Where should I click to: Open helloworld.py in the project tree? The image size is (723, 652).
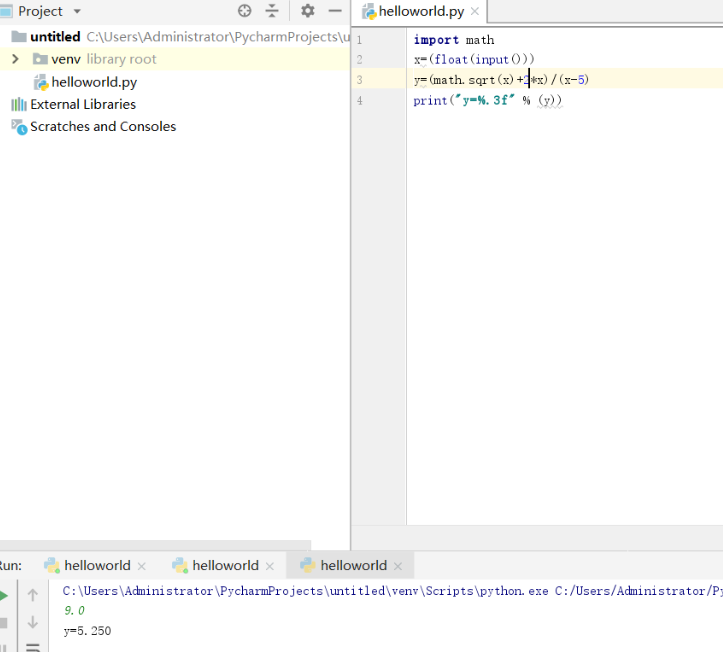(94, 82)
